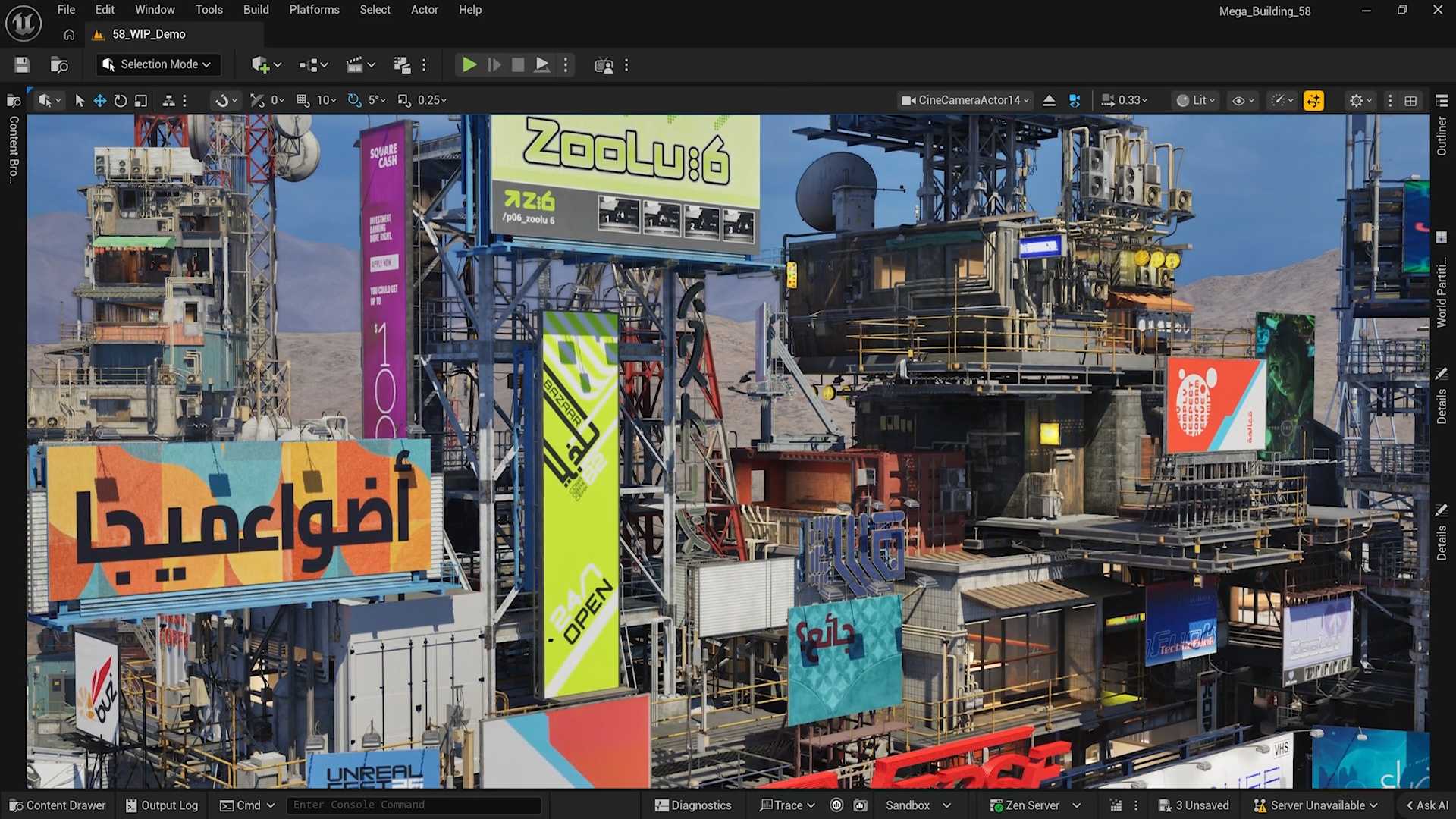Click the Stop playback square button

point(518,65)
